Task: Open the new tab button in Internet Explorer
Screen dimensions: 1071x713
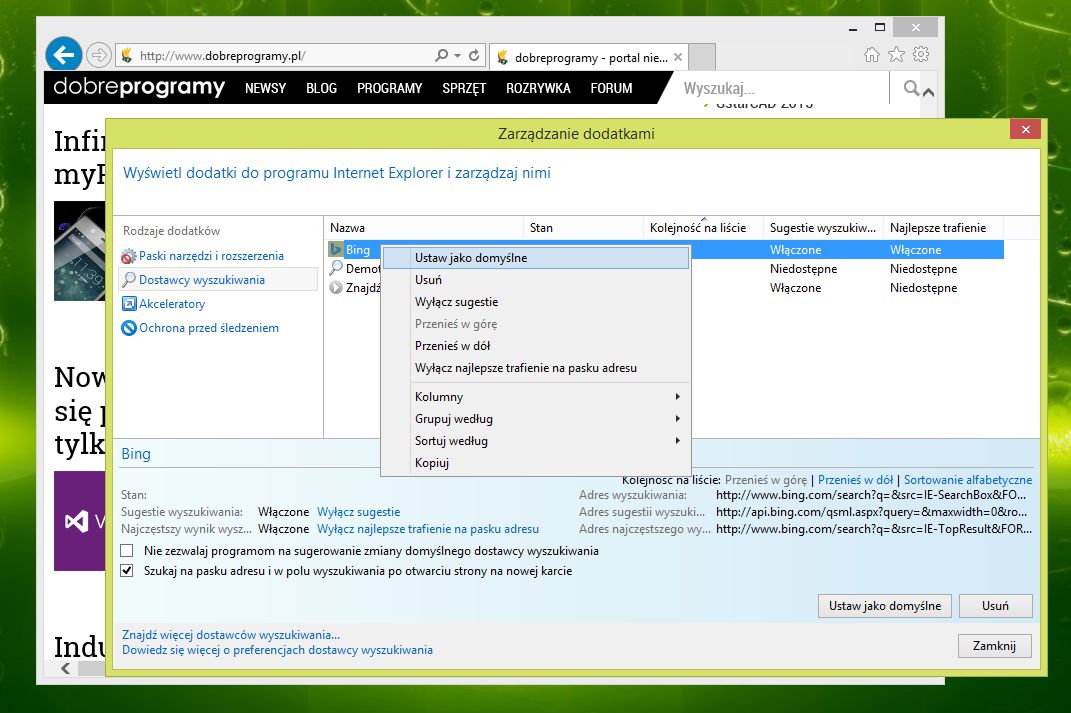Action: (702, 57)
